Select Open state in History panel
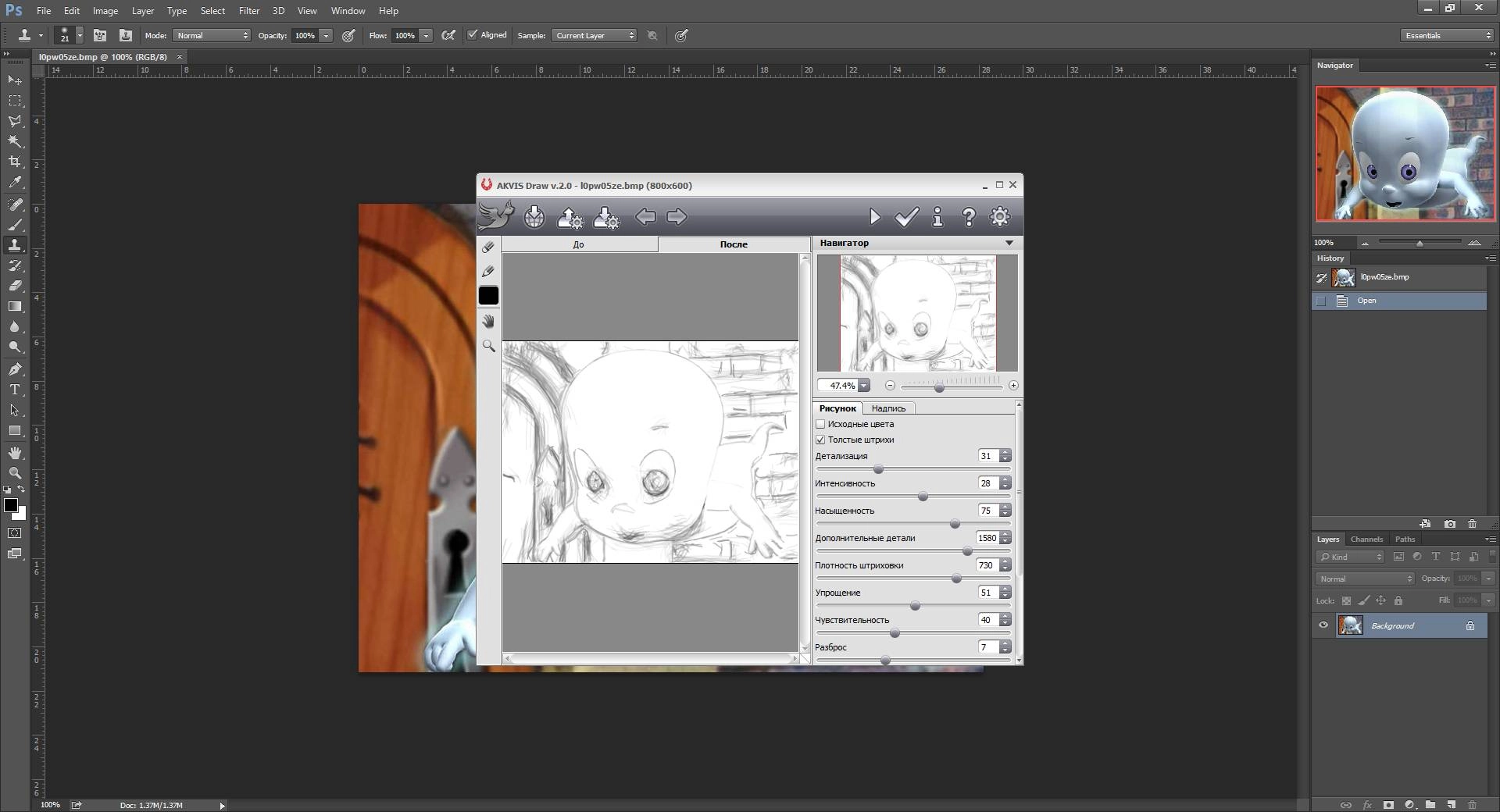Viewport: 1500px width, 812px height. [1399, 301]
